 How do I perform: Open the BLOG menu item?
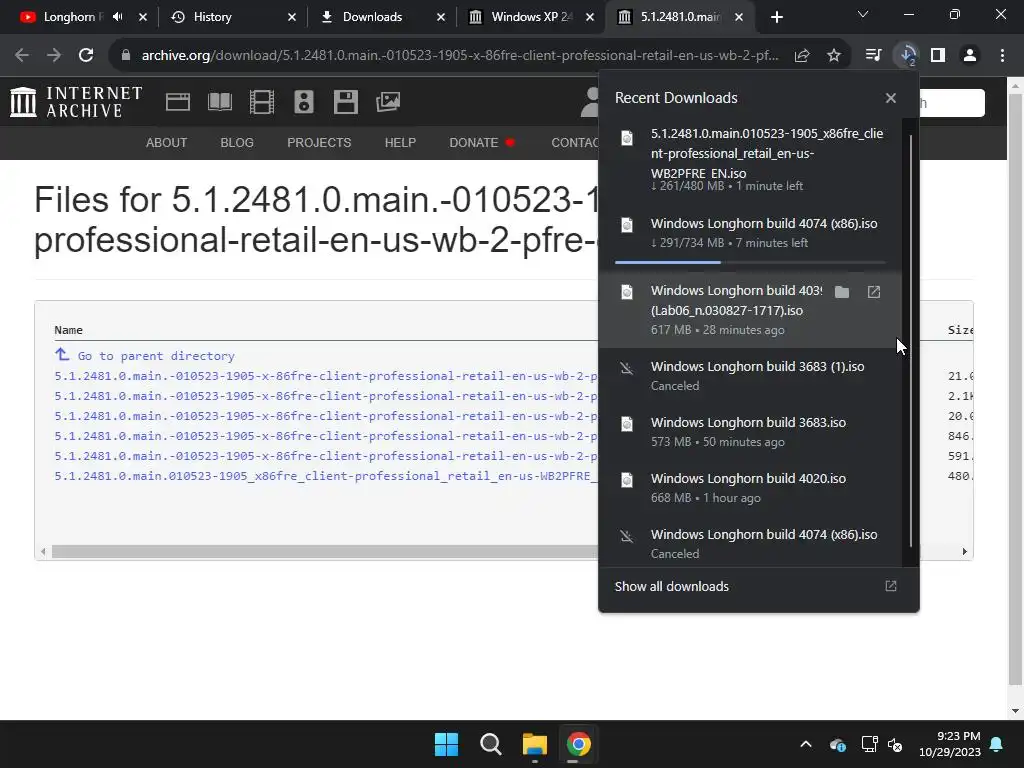[x=237, y=142]
